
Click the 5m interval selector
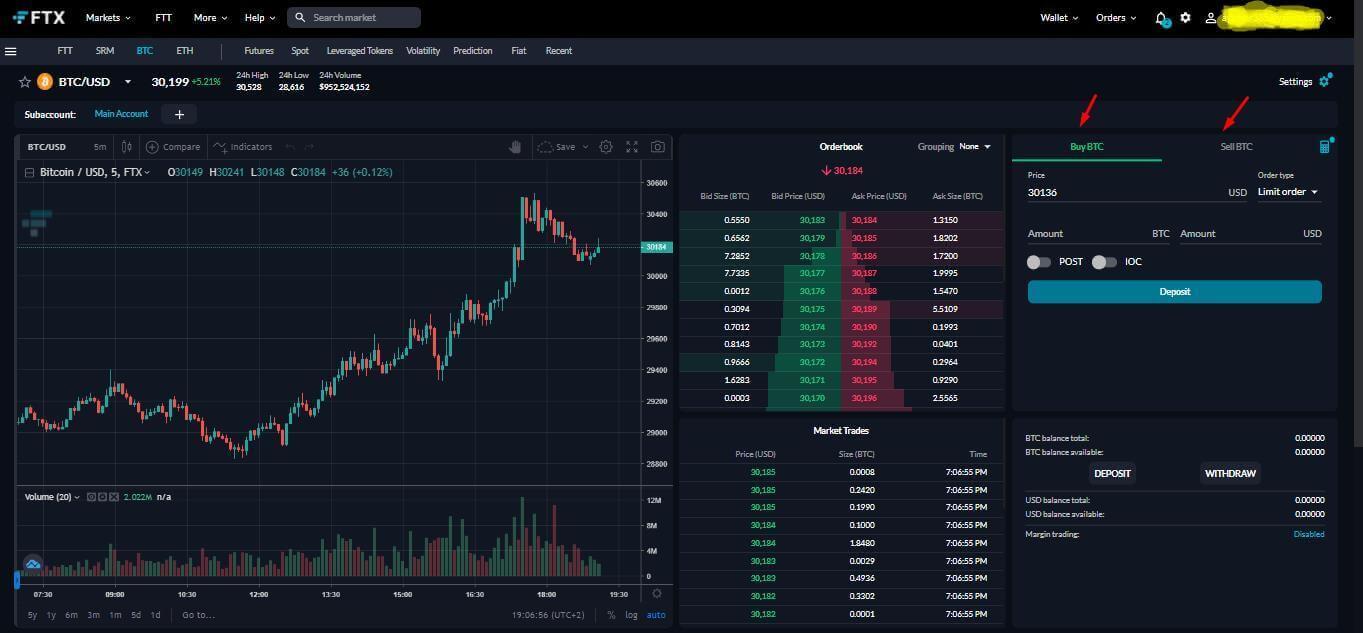pos(100,147)
